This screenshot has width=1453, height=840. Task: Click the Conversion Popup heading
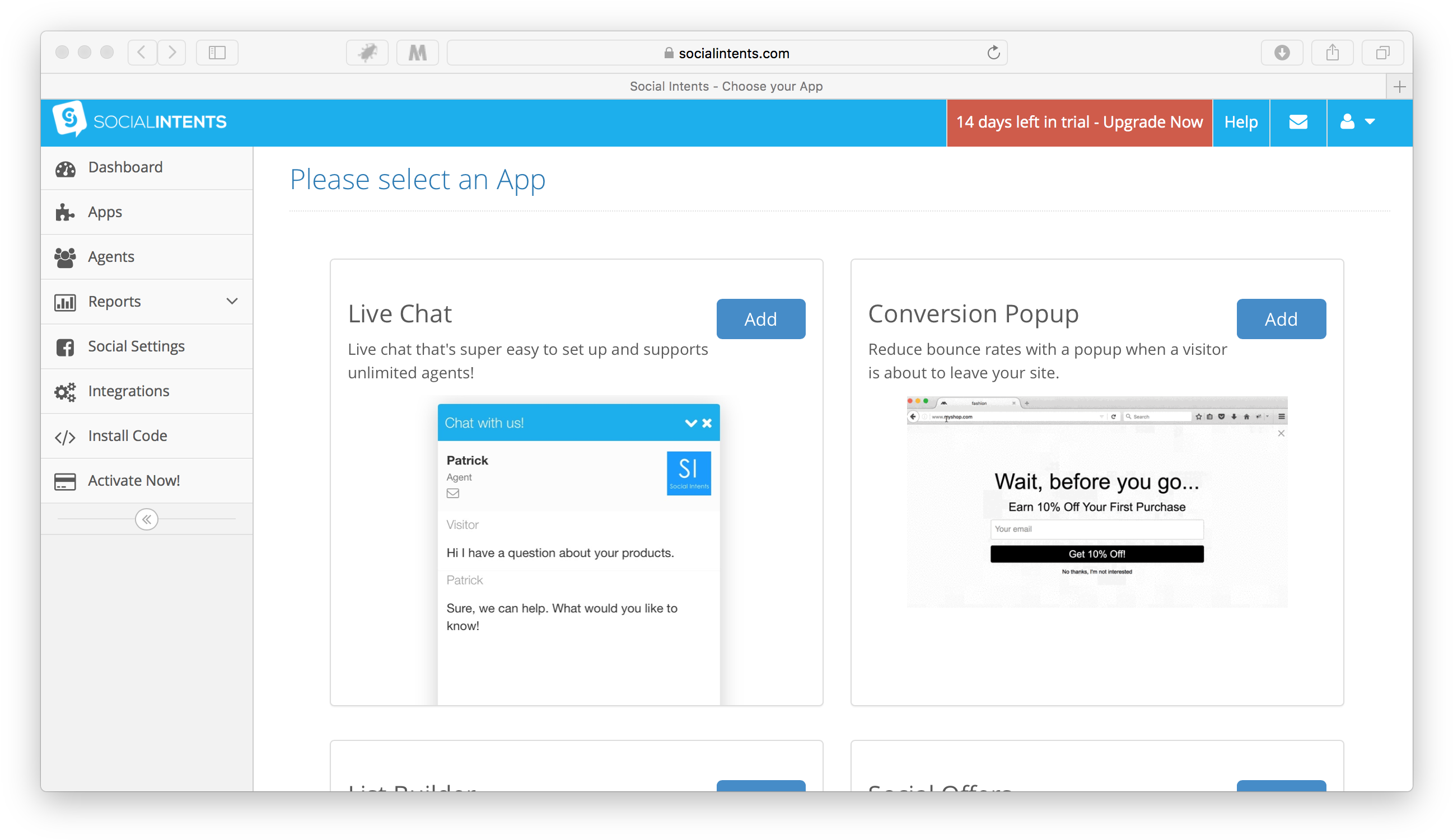(973, 314)
